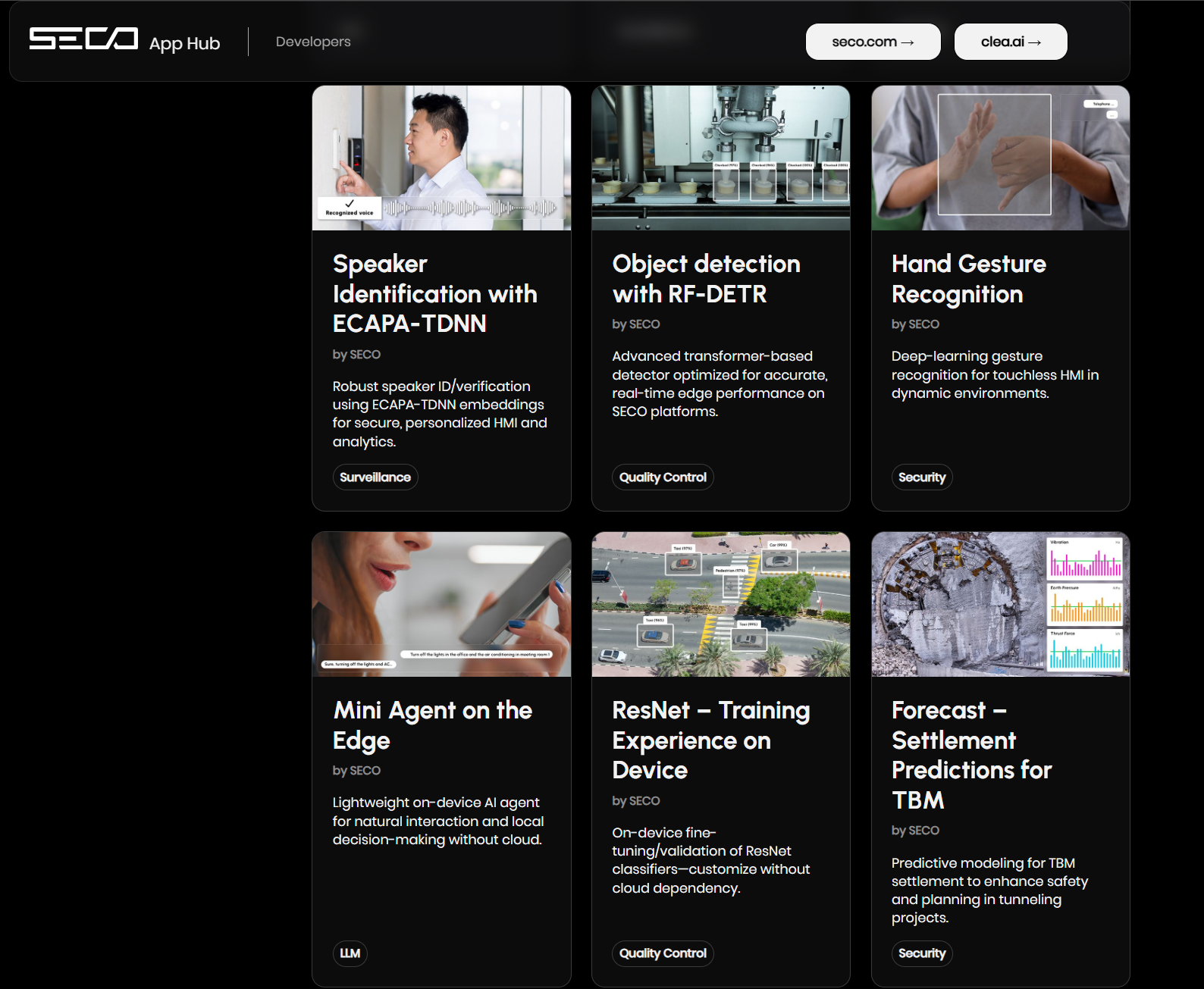The image size is (1204, 989).
Task: Click 'by SECO' under ResNet Training
Action: (636, 801)
